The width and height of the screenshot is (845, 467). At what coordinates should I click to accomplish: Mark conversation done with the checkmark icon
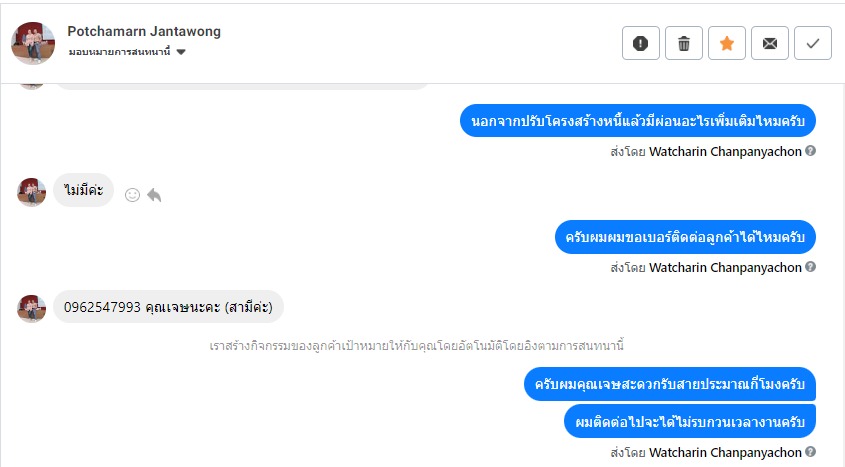click(813, 43)
